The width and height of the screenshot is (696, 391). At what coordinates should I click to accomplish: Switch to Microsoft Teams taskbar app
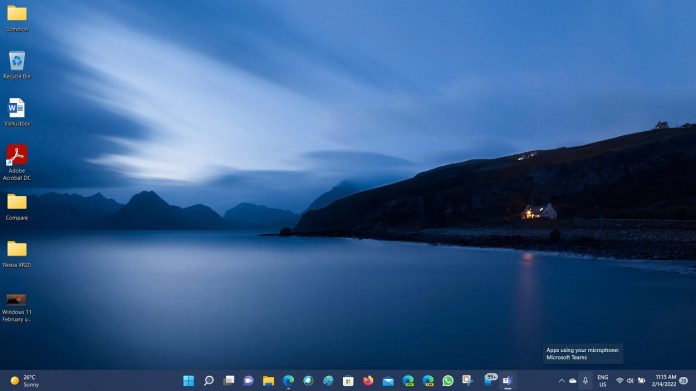tap(507, 380)
